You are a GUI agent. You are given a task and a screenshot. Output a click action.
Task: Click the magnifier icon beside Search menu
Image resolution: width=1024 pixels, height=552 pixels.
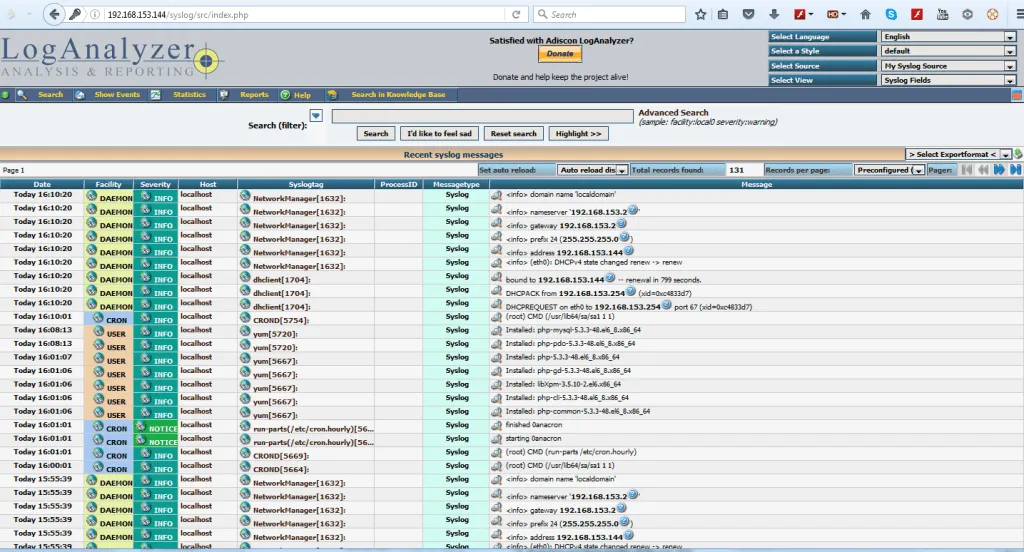tap(22, 95)
